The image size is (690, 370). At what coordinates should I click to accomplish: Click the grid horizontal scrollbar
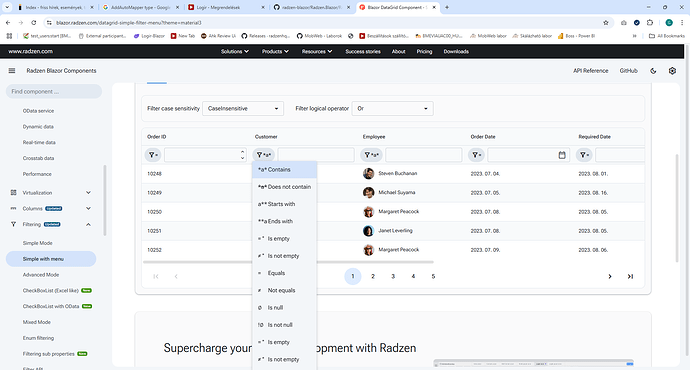[x=288, y=262]
